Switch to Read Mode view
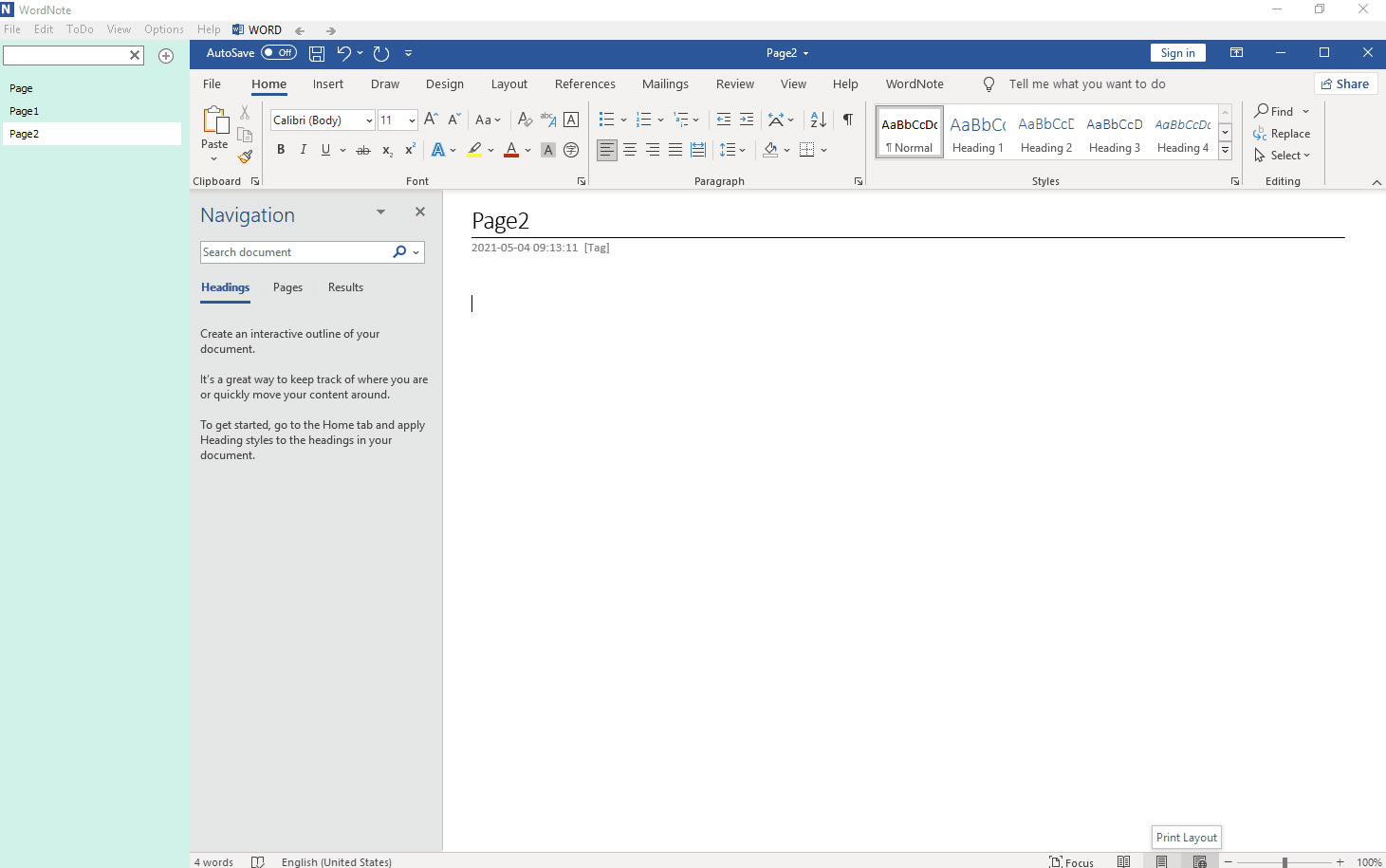Image resolution: width=1386 pixels, height=868 pixels. tap(1124, 860)
